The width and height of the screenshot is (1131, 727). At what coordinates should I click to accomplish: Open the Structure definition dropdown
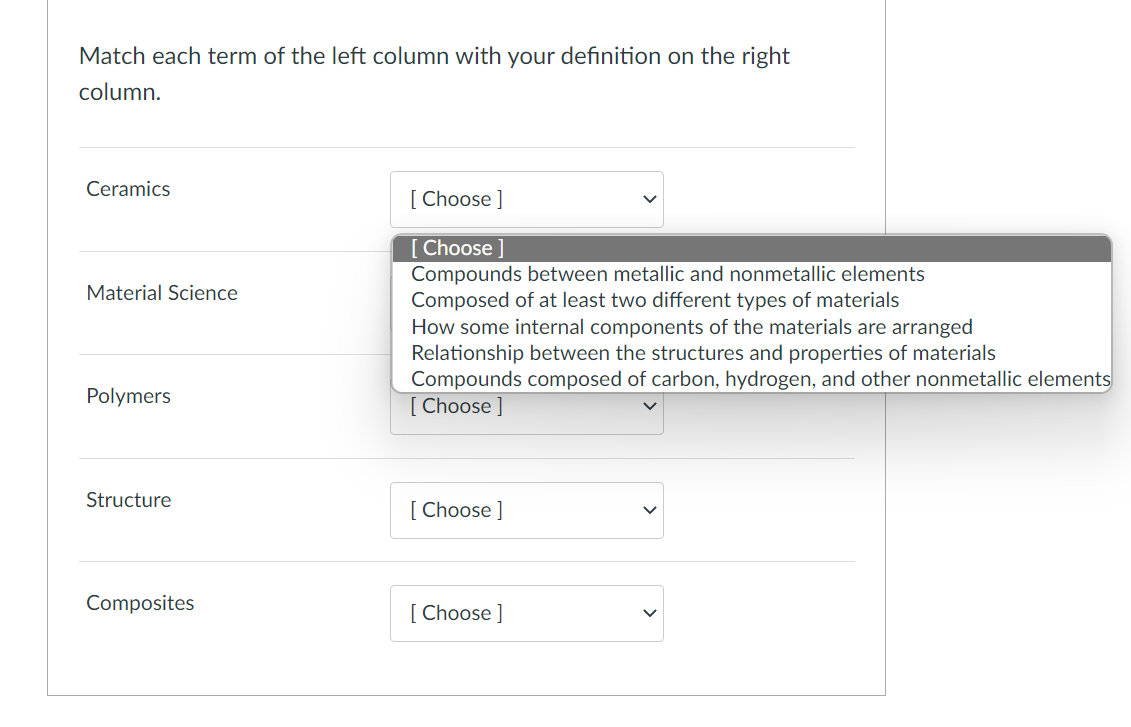point(526,510)
